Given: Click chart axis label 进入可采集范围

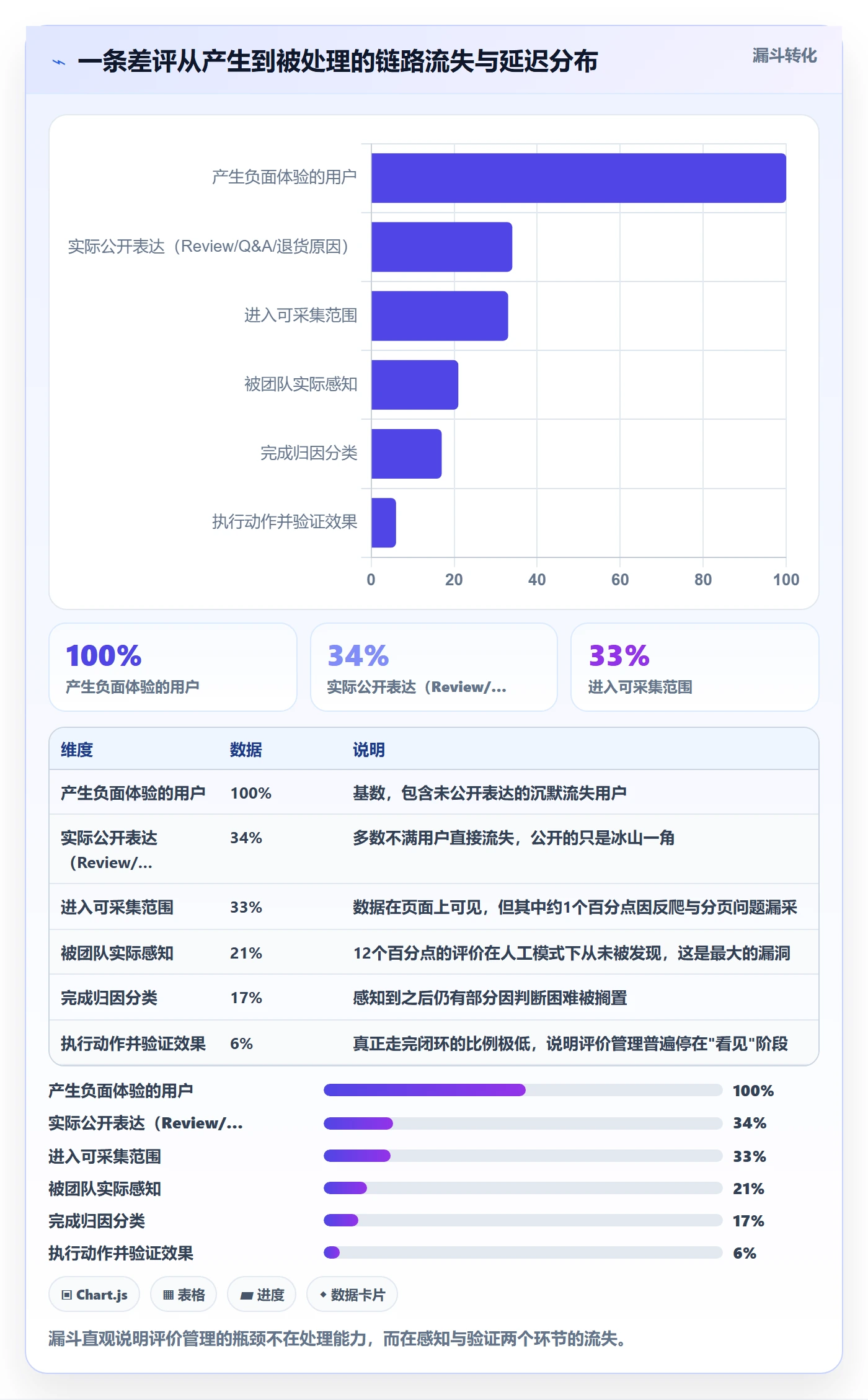Looking at the screenshot, I should [301, 316].
